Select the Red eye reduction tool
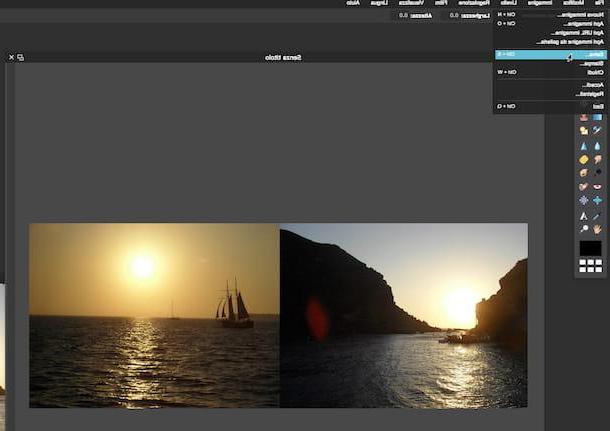 click(x=597, y=187)
